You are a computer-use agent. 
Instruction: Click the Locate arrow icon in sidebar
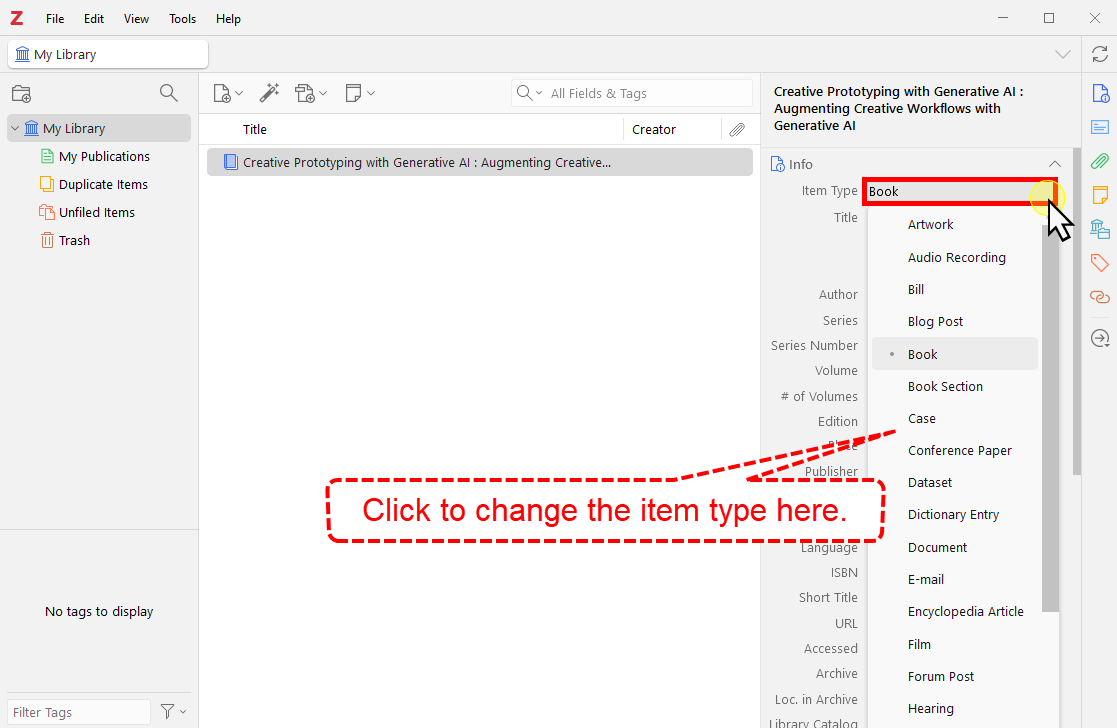pos(1099,339)
